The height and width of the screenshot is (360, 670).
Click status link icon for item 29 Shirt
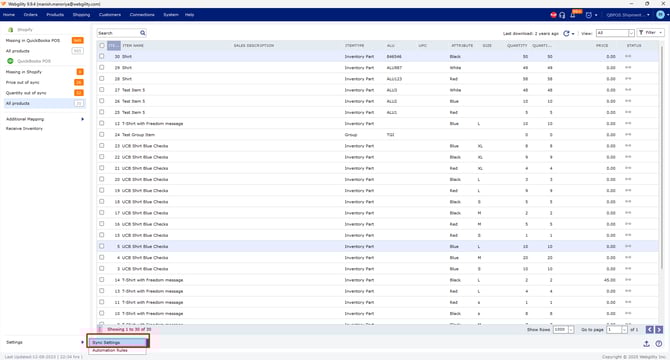click(x=628, y=67)
